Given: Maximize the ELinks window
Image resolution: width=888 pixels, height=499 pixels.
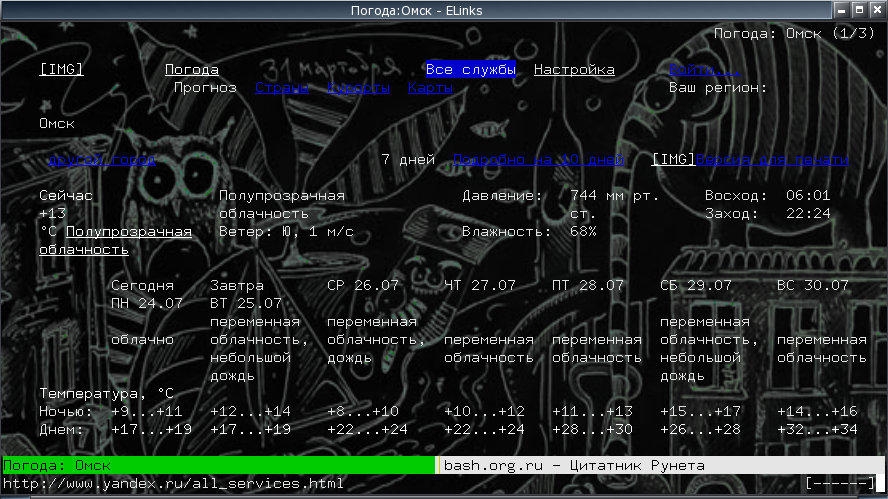Looking at the screenshot, I should [859, 9].
